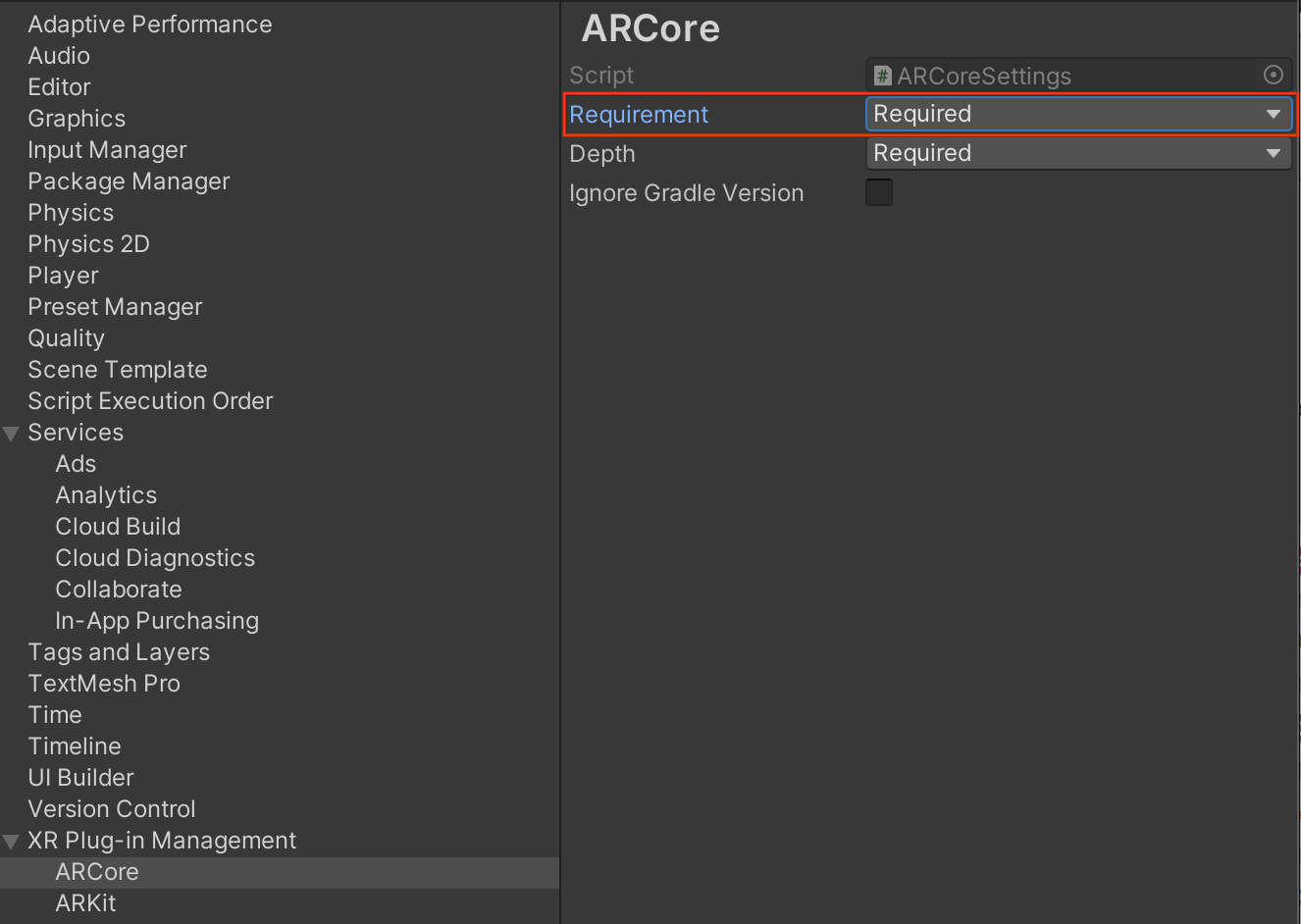Select Cloud Diagnostics under Services

pos(155,558)
